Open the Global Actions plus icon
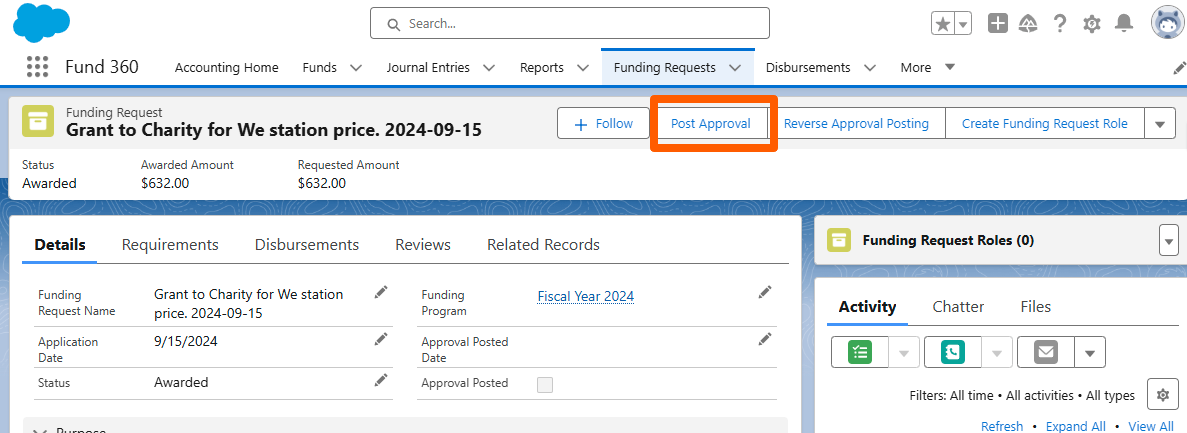Screen dimensions: 1187x433 click(998, 23)
